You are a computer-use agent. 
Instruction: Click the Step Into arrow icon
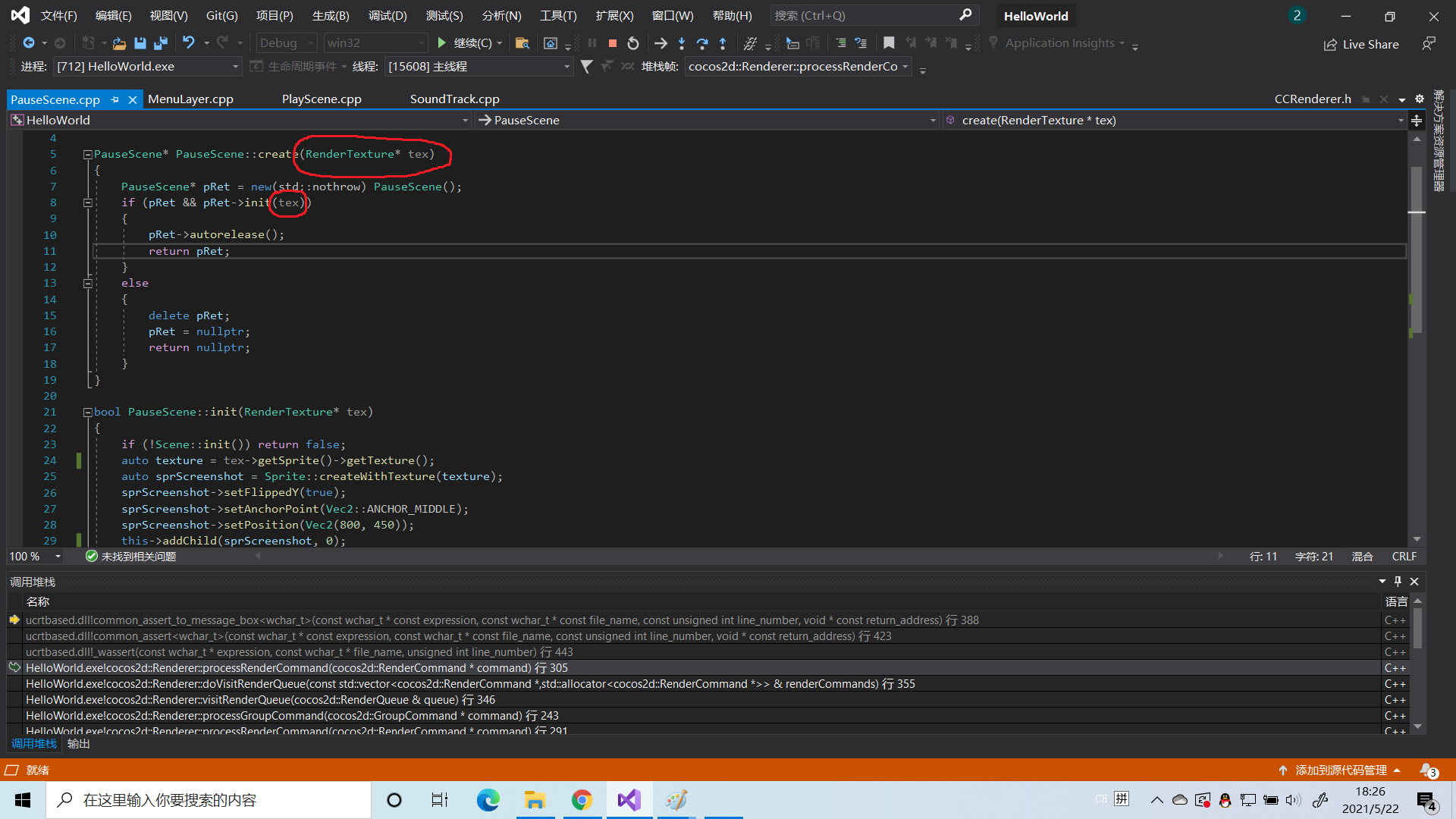pos(682,43)
